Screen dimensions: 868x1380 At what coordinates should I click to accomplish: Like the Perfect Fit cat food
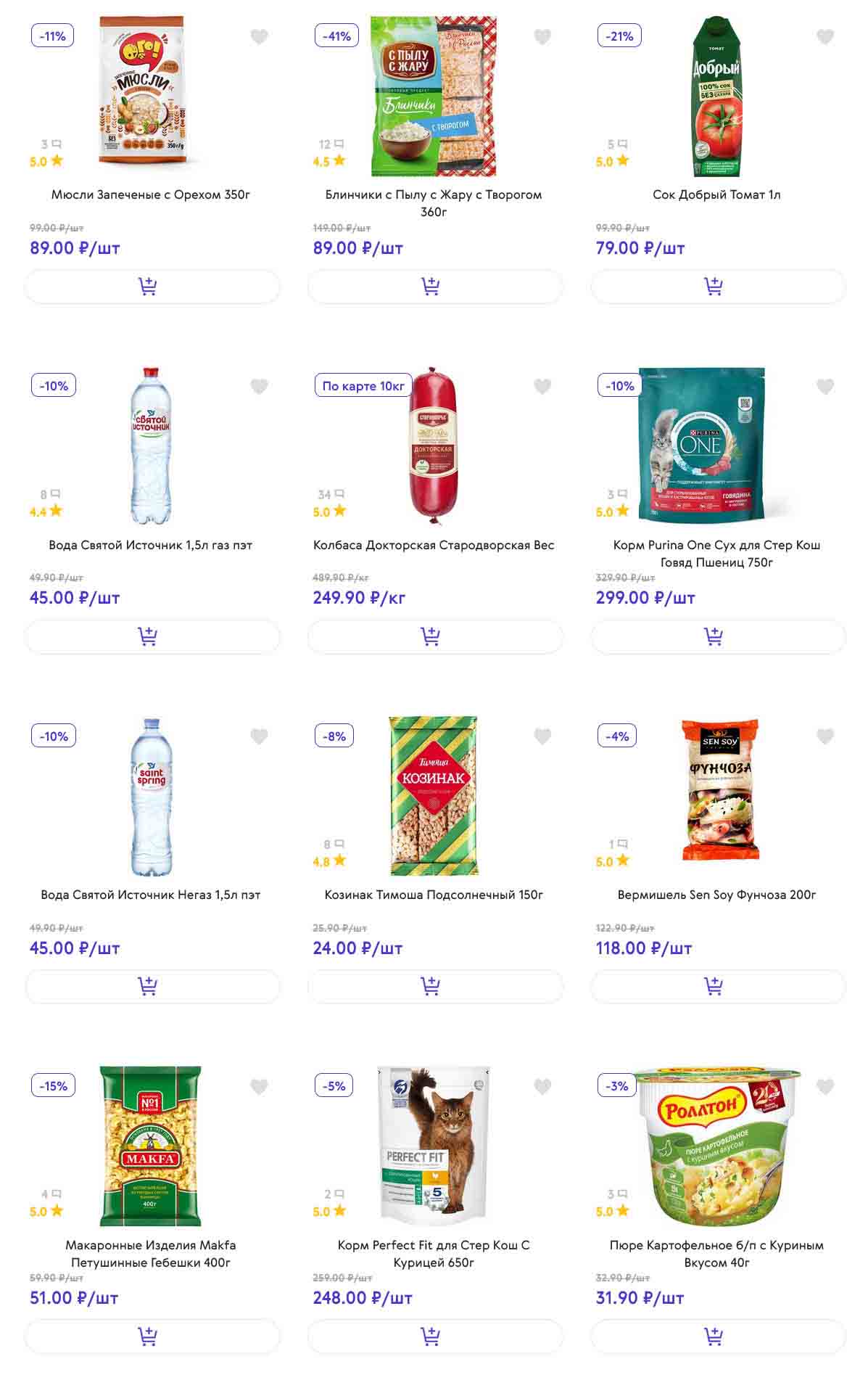click(x=542, y=1086)
